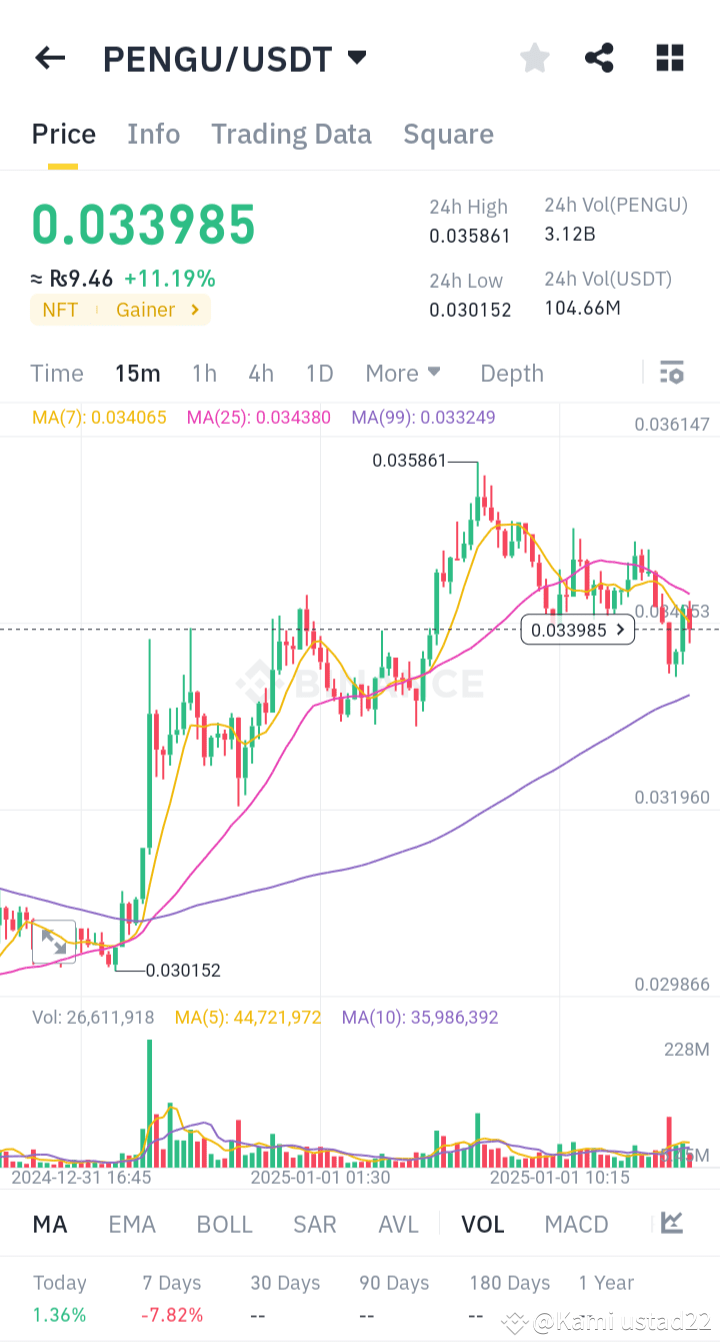Screen dimensions: 720x1344
Task: Enable the MACD indicator
Action: 576,1223
